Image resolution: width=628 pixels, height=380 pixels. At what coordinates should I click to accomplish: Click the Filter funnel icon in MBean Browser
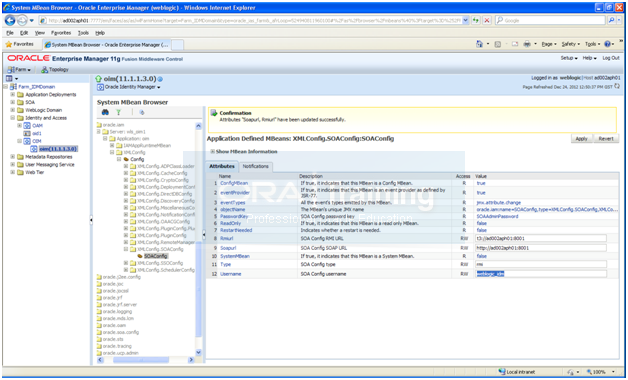[119, 113]
